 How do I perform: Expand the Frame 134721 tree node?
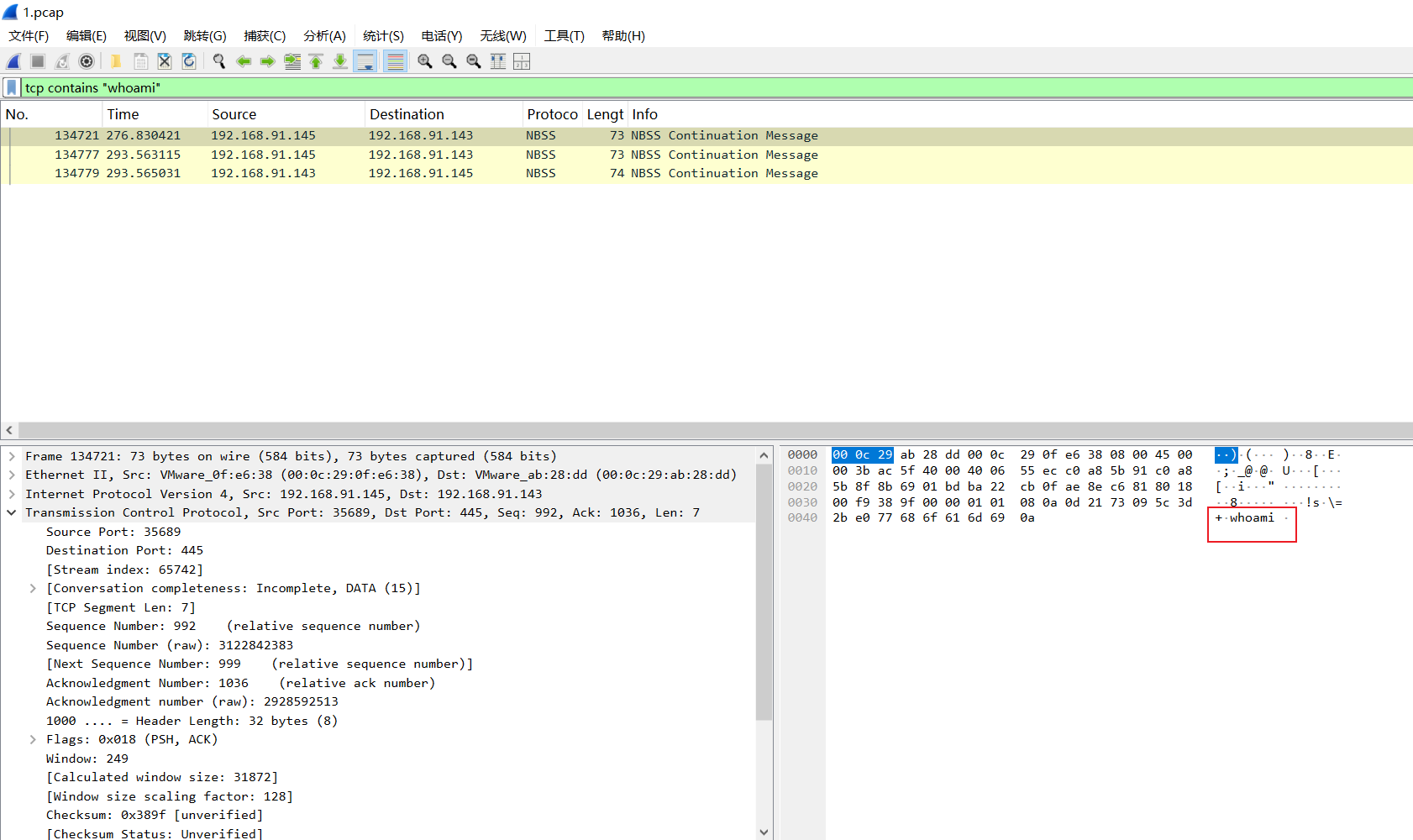(x=12, y=456)
